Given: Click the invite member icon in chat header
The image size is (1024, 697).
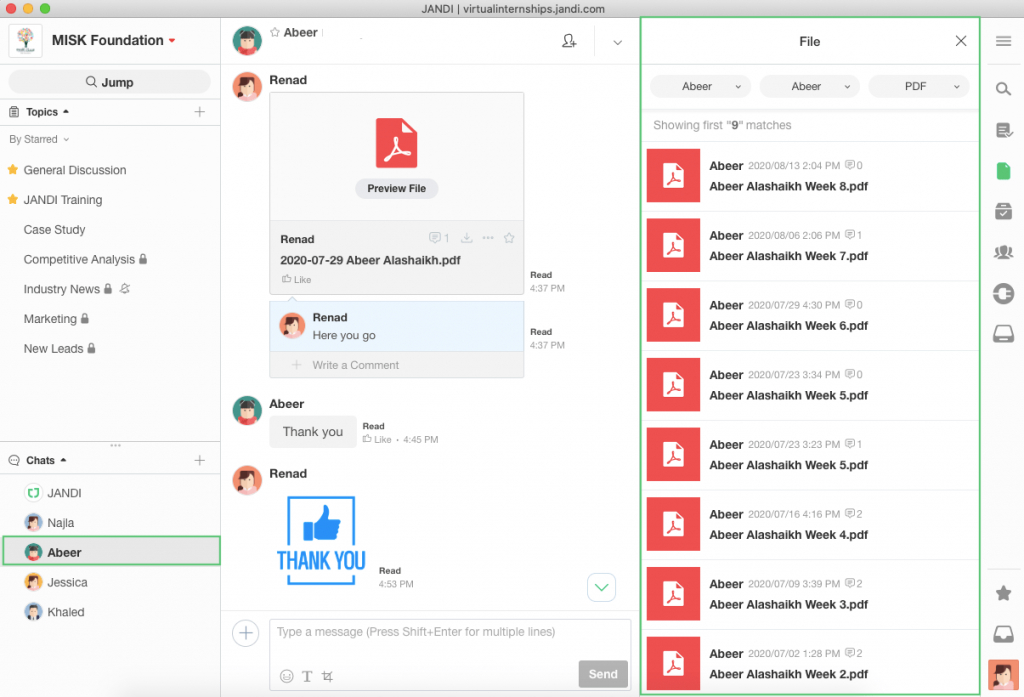Looking at the screenshot, I should 569,41.
